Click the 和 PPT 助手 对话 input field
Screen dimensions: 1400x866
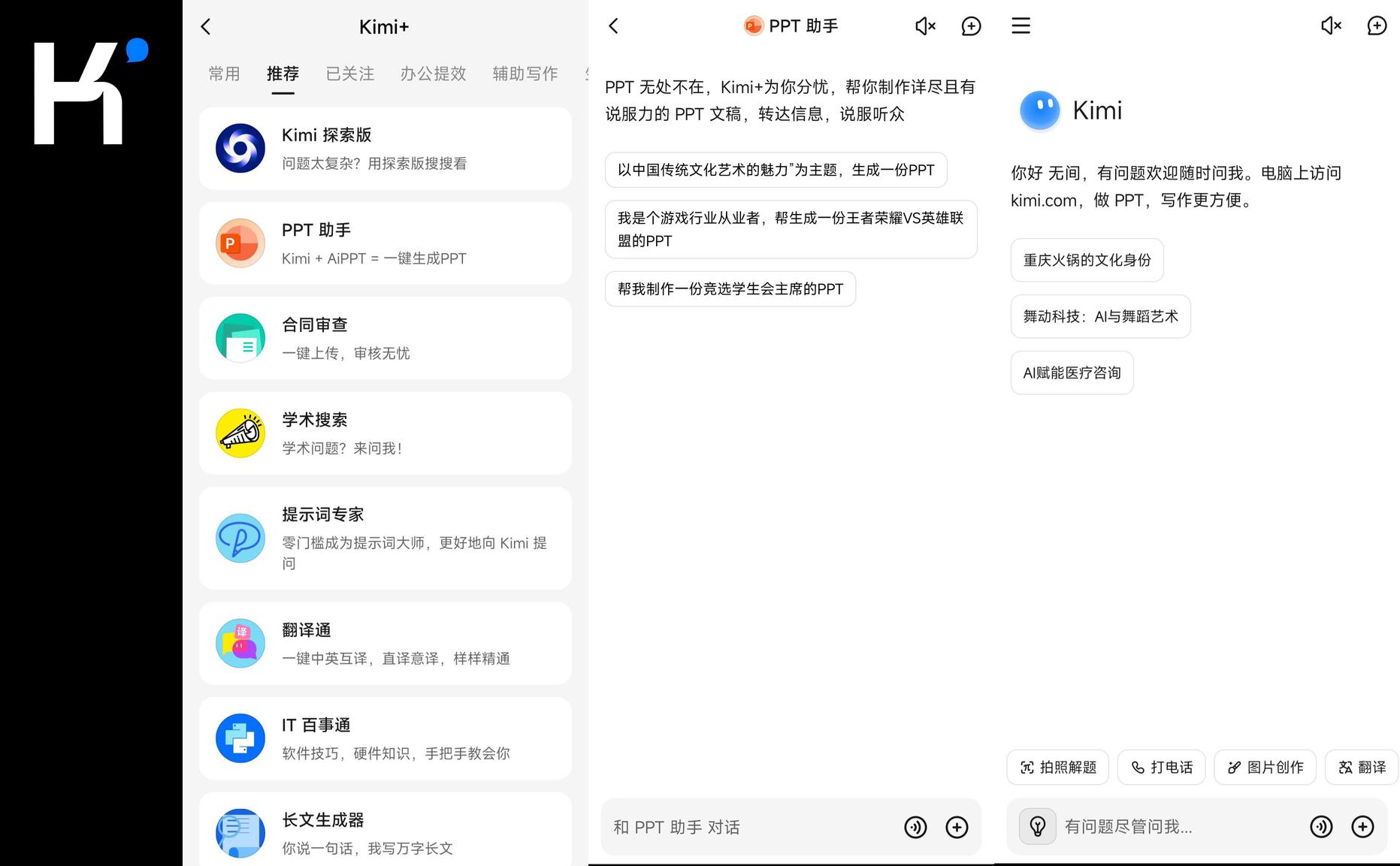point(751,827)
